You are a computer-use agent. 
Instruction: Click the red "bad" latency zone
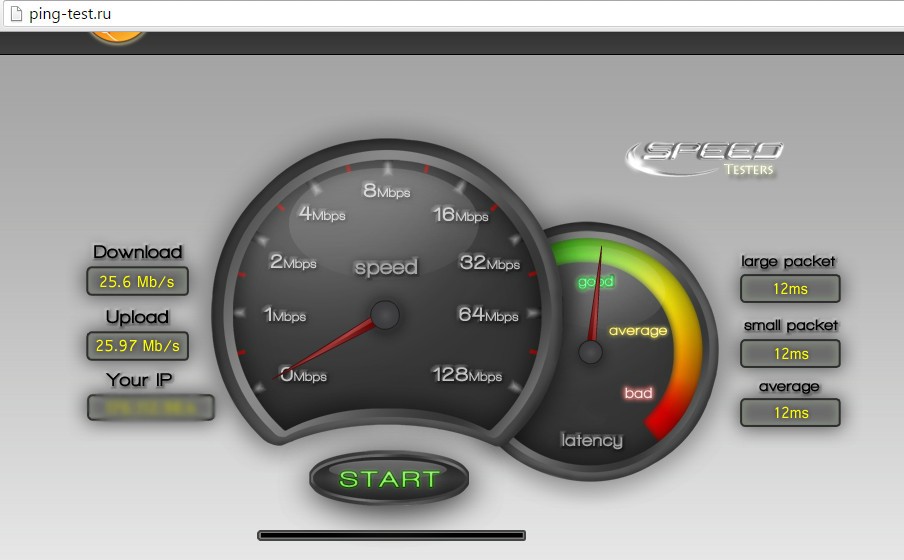pyautogui.click(x=638, y=393)
